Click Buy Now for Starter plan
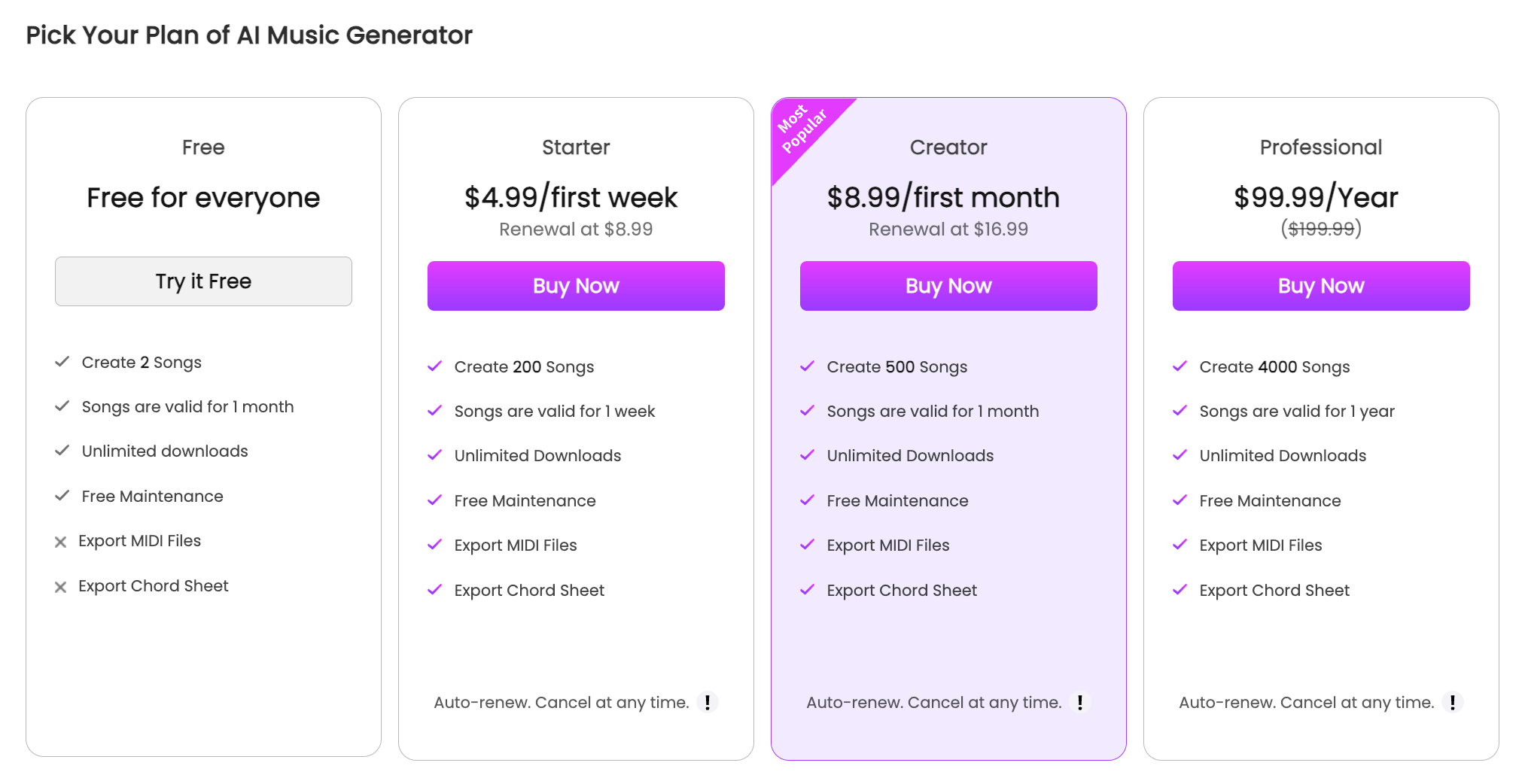The width and height of the screenshot is (1522, 784). (576, 286)
